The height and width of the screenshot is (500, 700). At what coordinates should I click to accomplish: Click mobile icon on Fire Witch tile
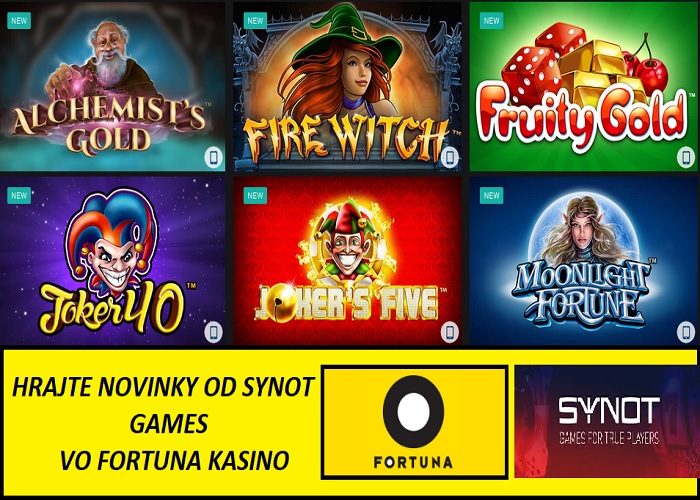click(x=450, y=158)
